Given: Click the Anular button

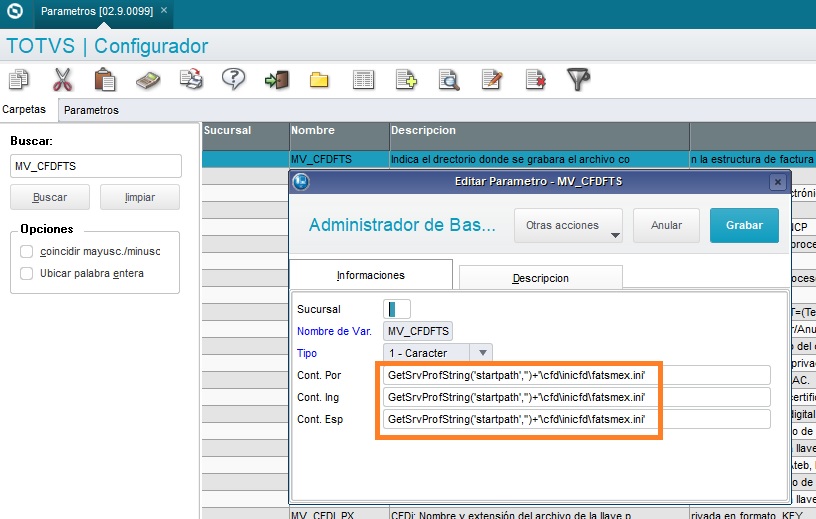Looking at the screenshot, I should [666, 225].
